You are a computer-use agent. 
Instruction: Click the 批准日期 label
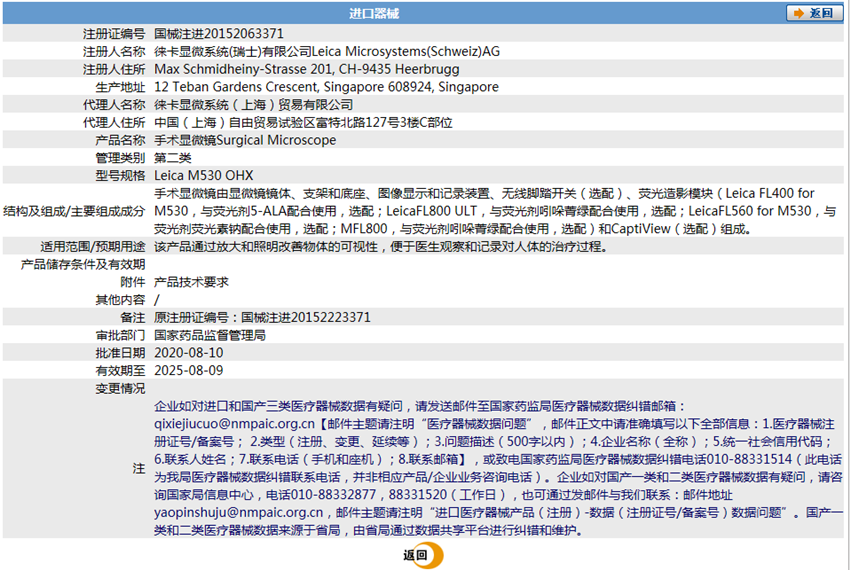[120, 353]
